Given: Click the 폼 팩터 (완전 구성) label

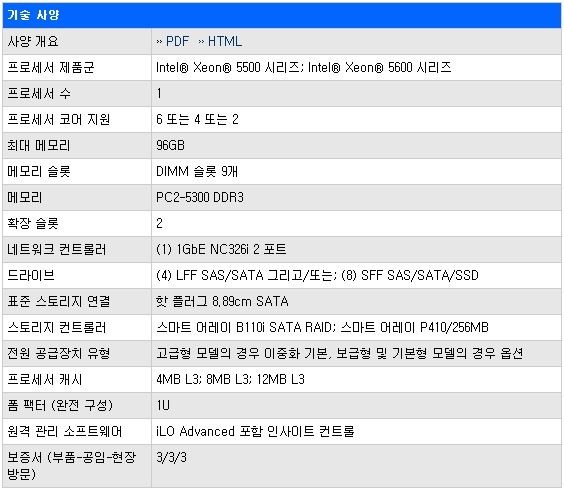Looking at the screenshot, I should pos(60,406).
